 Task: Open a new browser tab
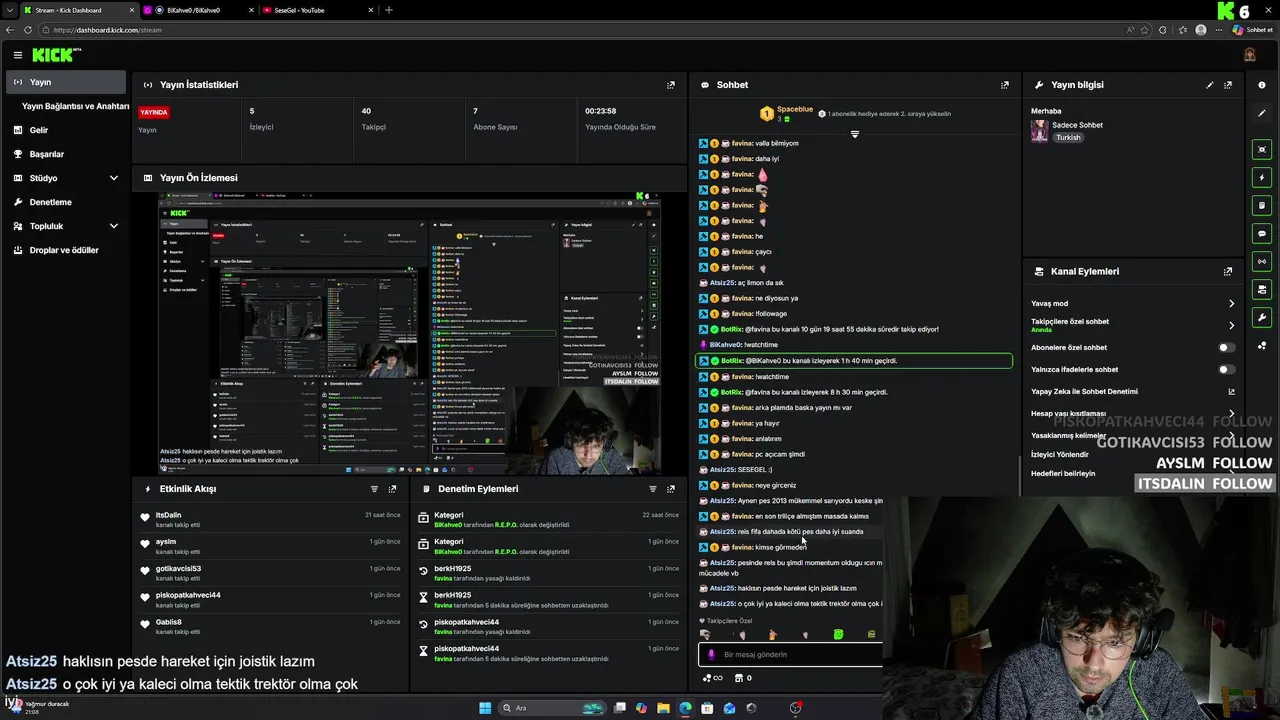[389, 10]
